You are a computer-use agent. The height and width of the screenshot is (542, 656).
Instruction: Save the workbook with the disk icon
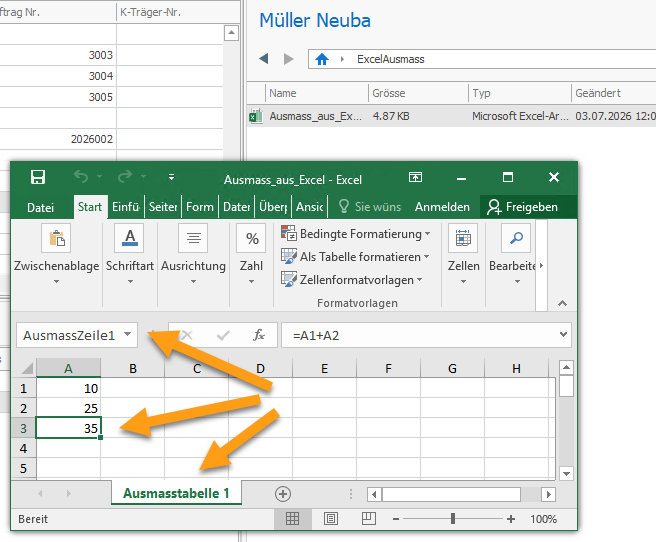click(x=38, y=177)
